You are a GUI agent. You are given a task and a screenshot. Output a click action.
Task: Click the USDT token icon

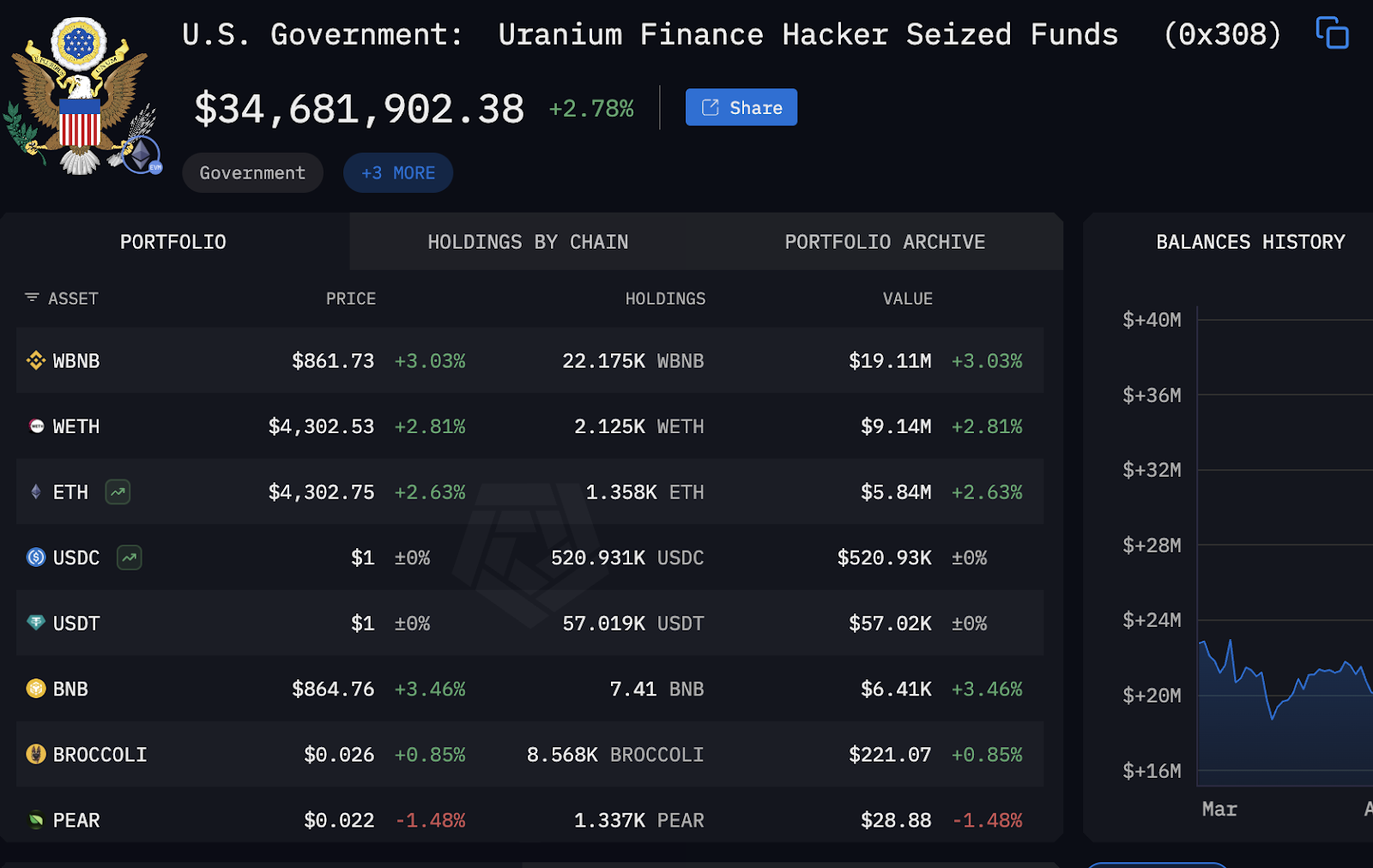point(36,624)
